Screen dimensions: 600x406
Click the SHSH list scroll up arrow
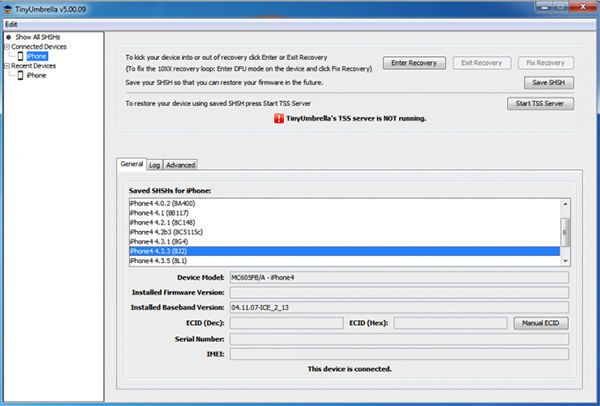(565, 204)
